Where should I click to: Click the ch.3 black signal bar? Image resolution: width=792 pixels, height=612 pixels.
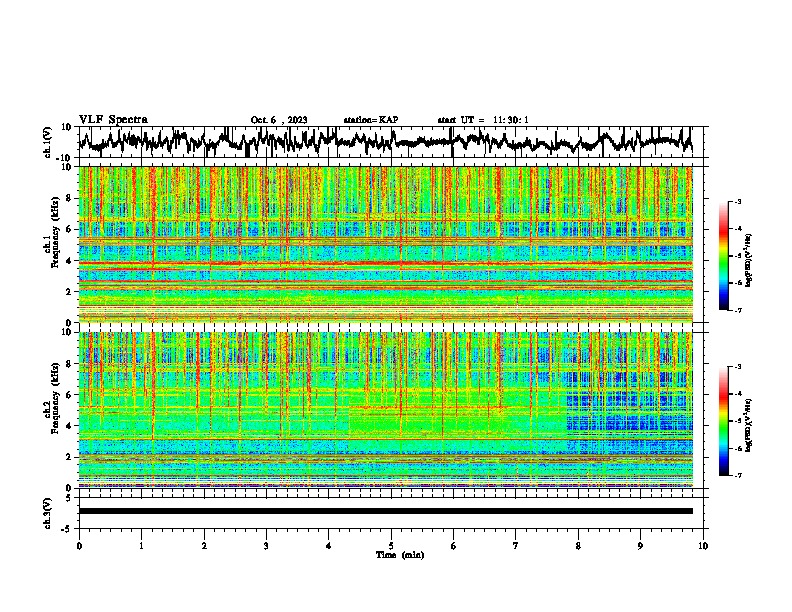click(x=385, y=511)
